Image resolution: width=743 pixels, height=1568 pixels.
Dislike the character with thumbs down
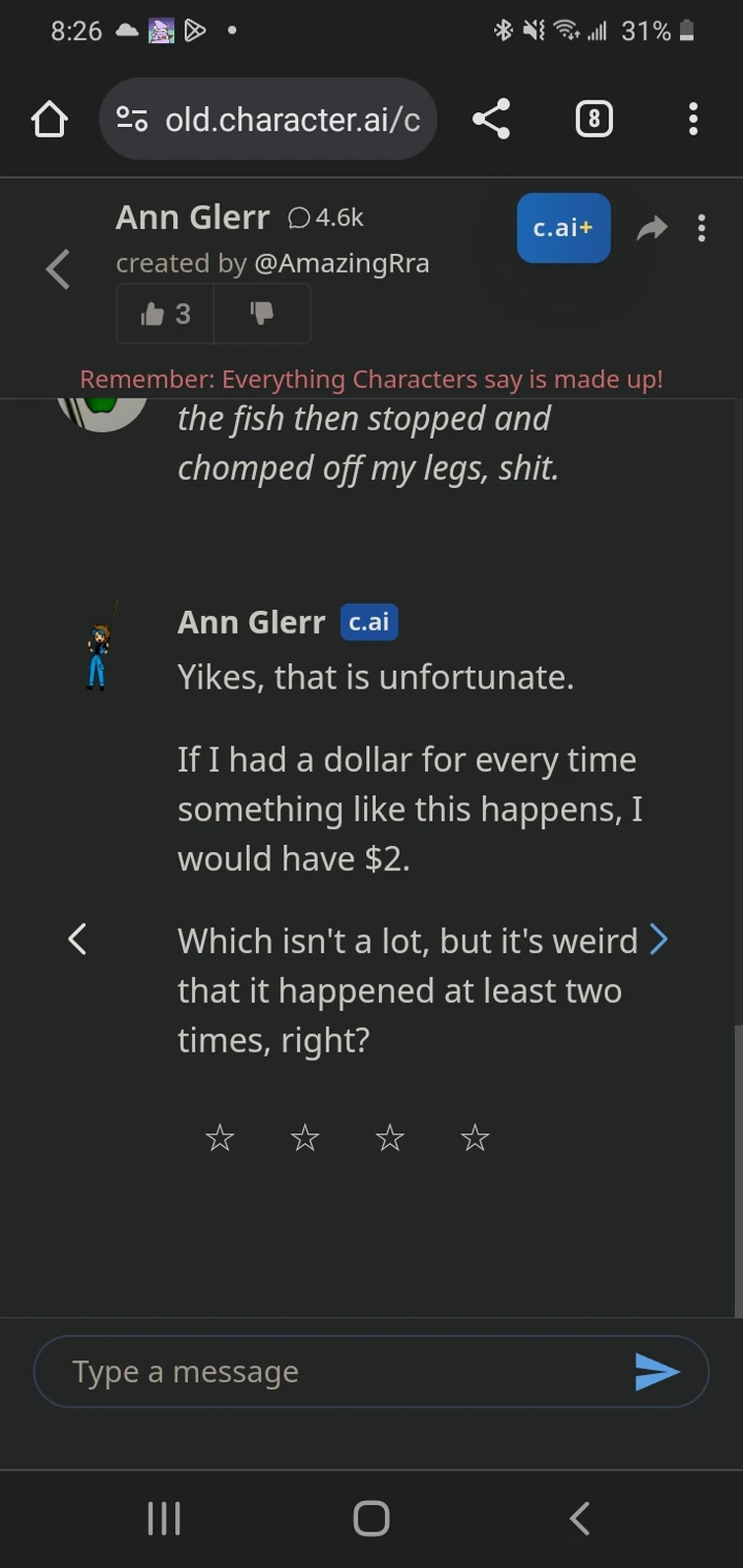(262, 314)
